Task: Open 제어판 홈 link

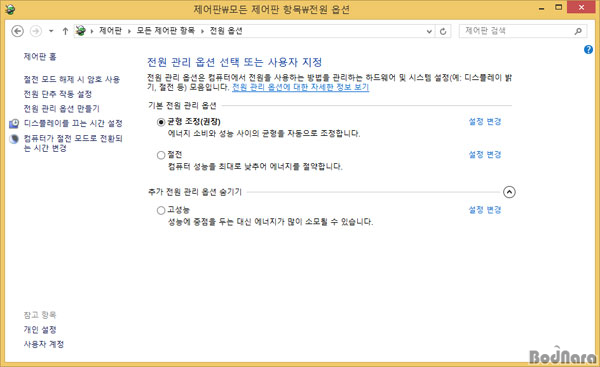Action: (40, 57)
